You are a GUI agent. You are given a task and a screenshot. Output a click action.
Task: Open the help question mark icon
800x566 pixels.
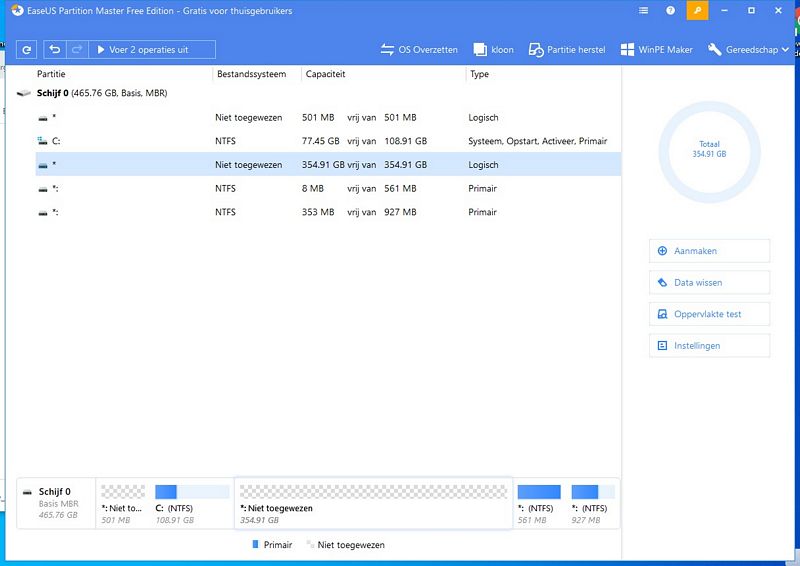[670, 10]
